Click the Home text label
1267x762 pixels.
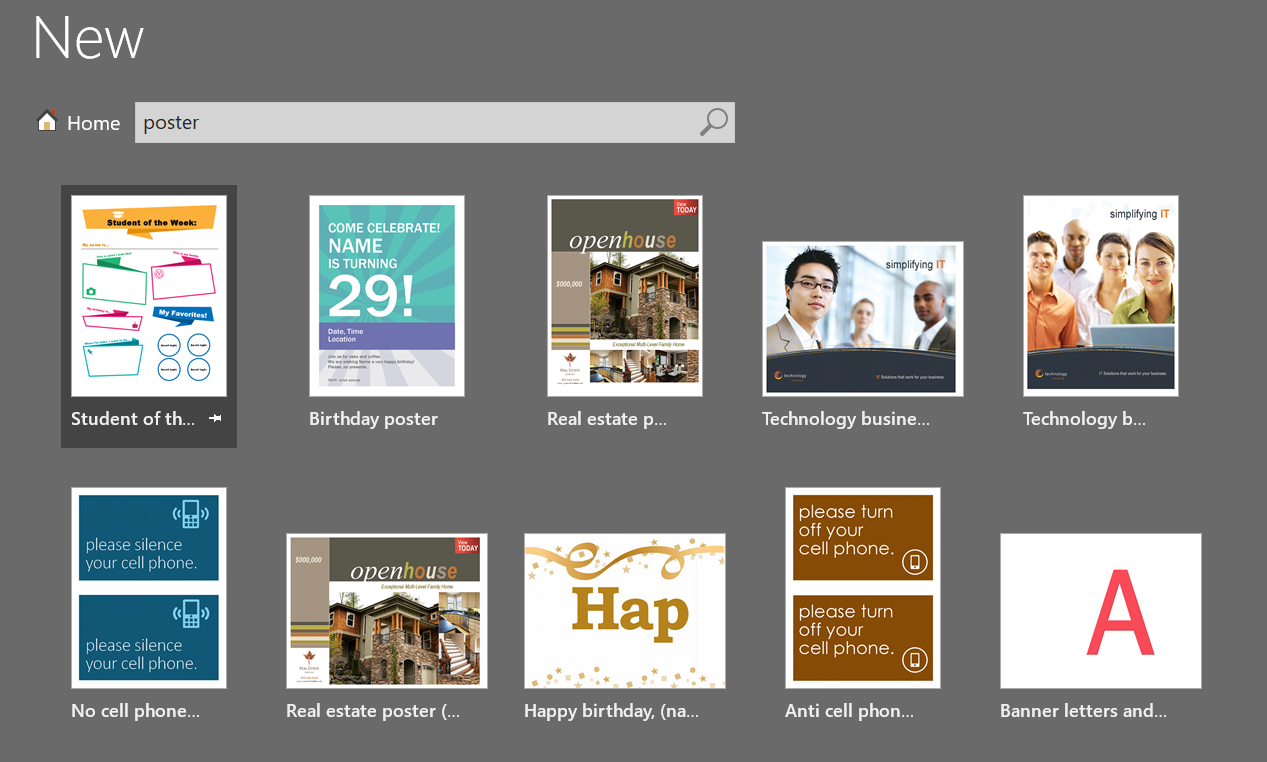tap(93, 122)
